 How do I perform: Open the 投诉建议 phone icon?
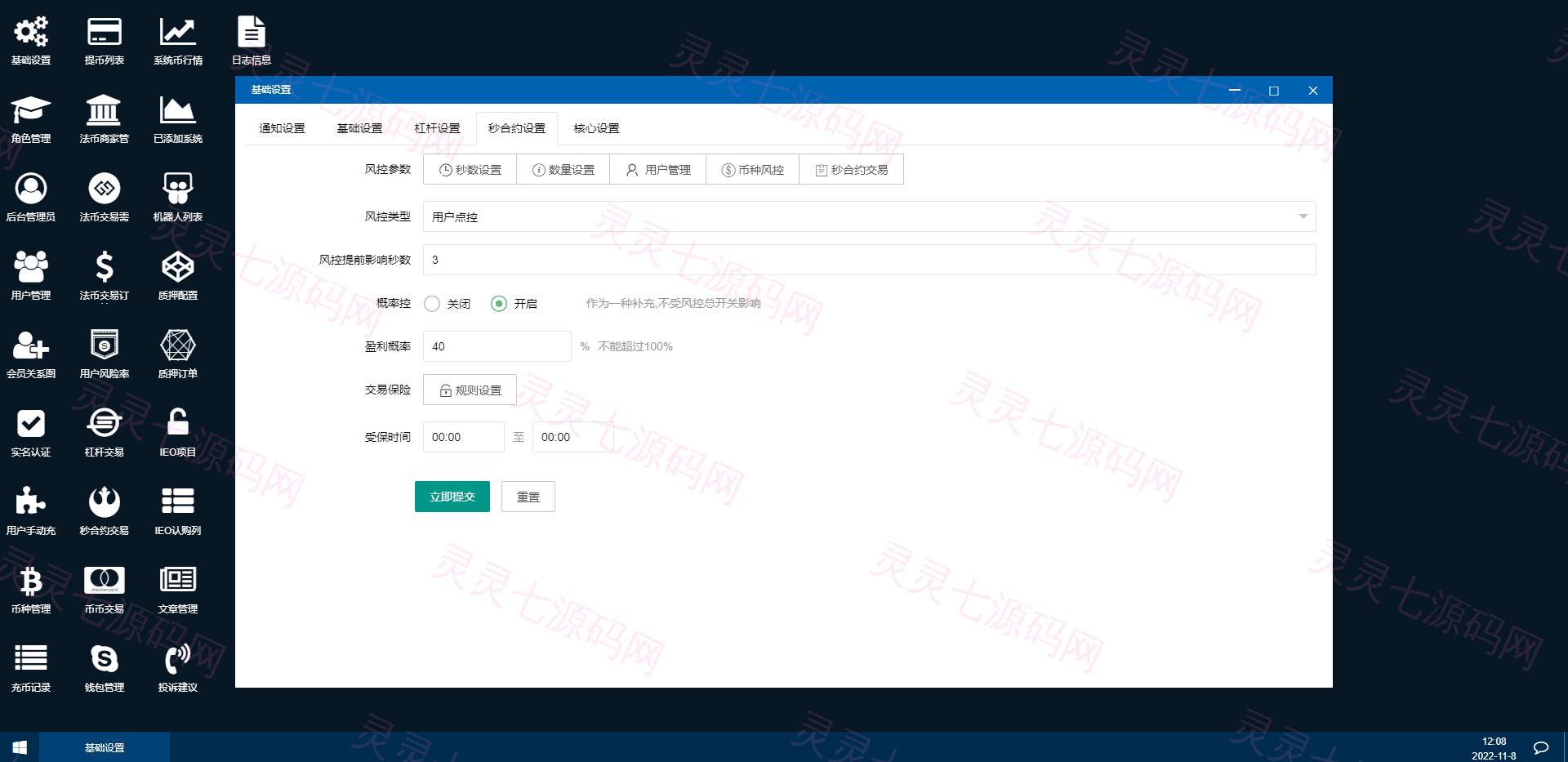click(x=178, y=659)
